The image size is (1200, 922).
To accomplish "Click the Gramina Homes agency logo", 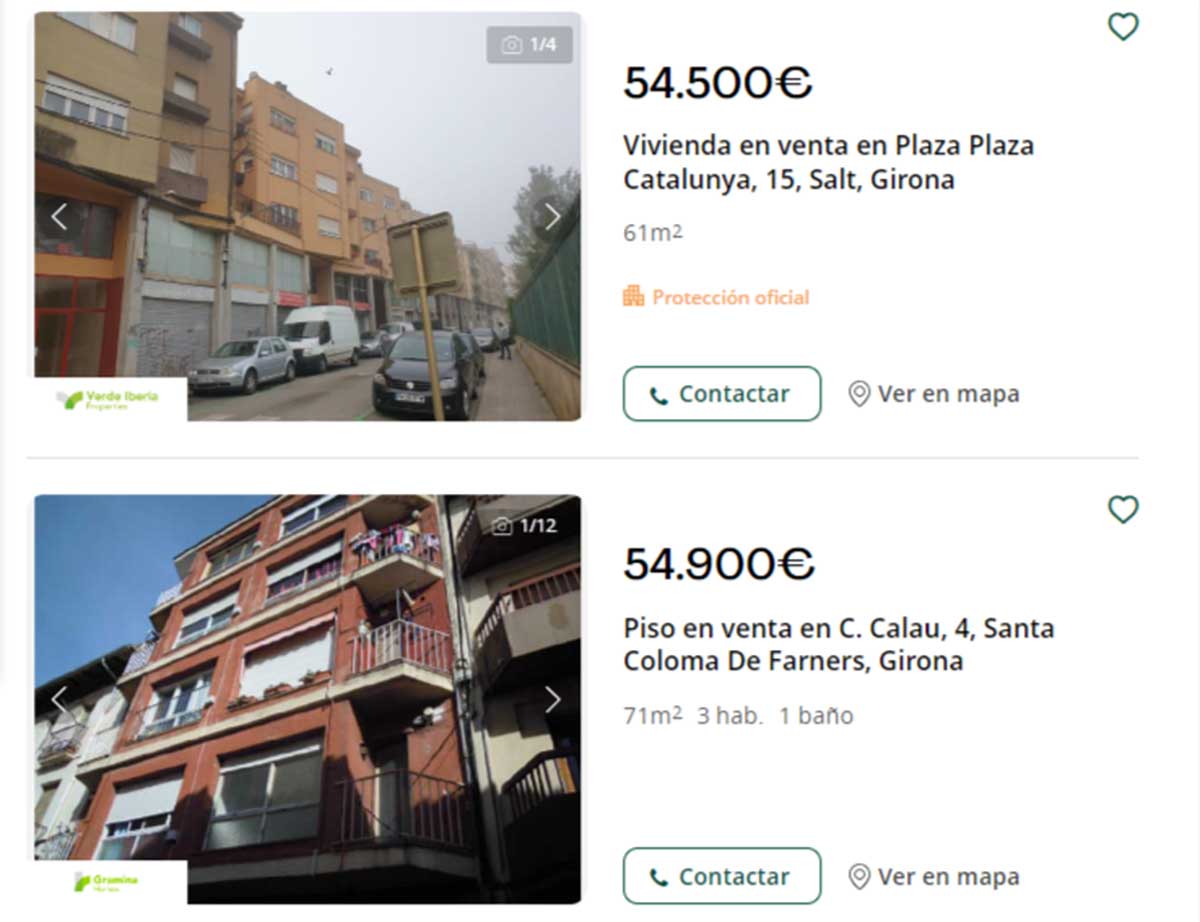I will 110,882.
